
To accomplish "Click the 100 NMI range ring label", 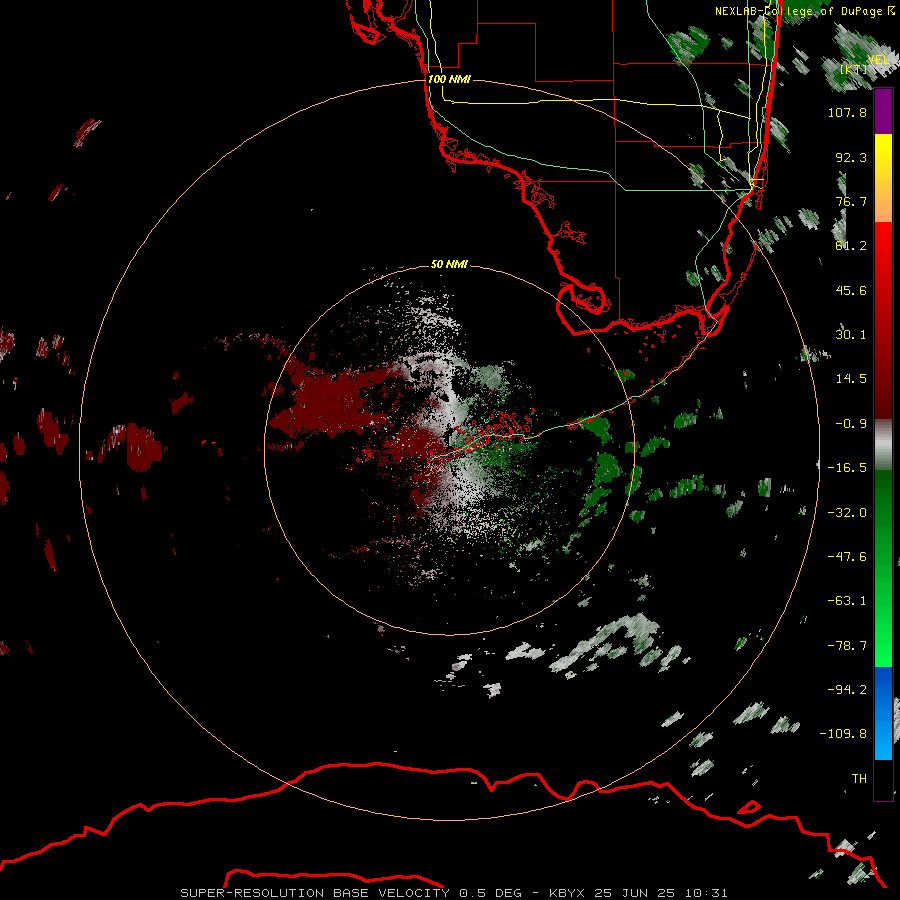I will click(449, 79).
